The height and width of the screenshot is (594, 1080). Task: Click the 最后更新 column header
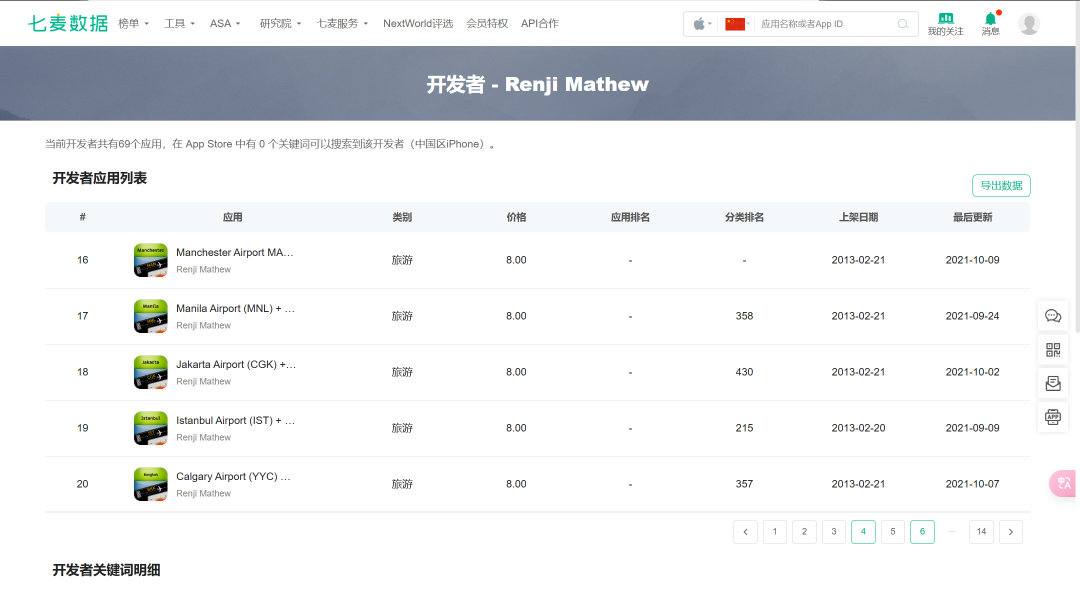point(973,217)
